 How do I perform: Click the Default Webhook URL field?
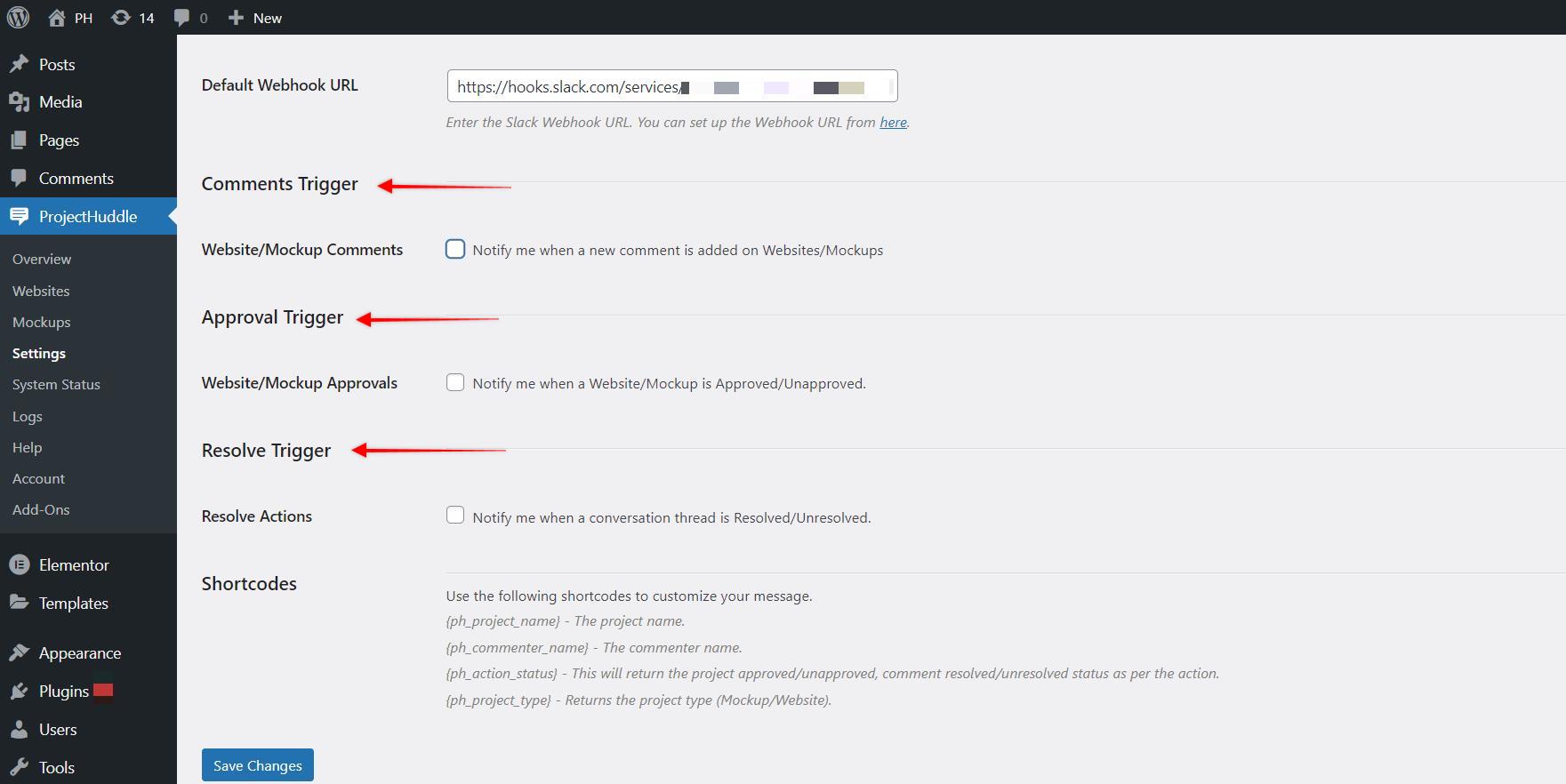point(671,86)
